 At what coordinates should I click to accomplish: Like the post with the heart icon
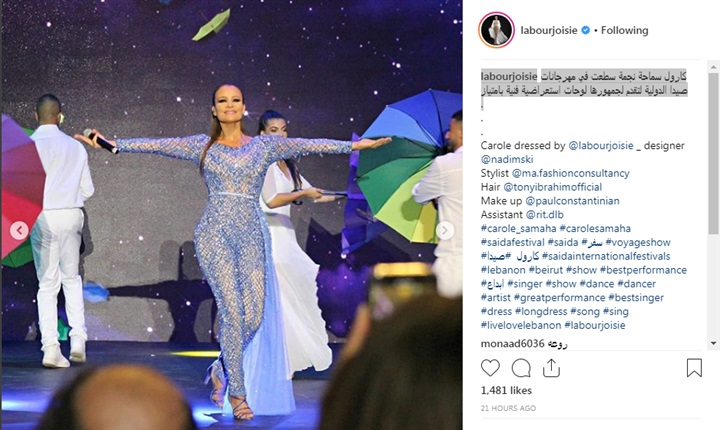click(490, 368)
